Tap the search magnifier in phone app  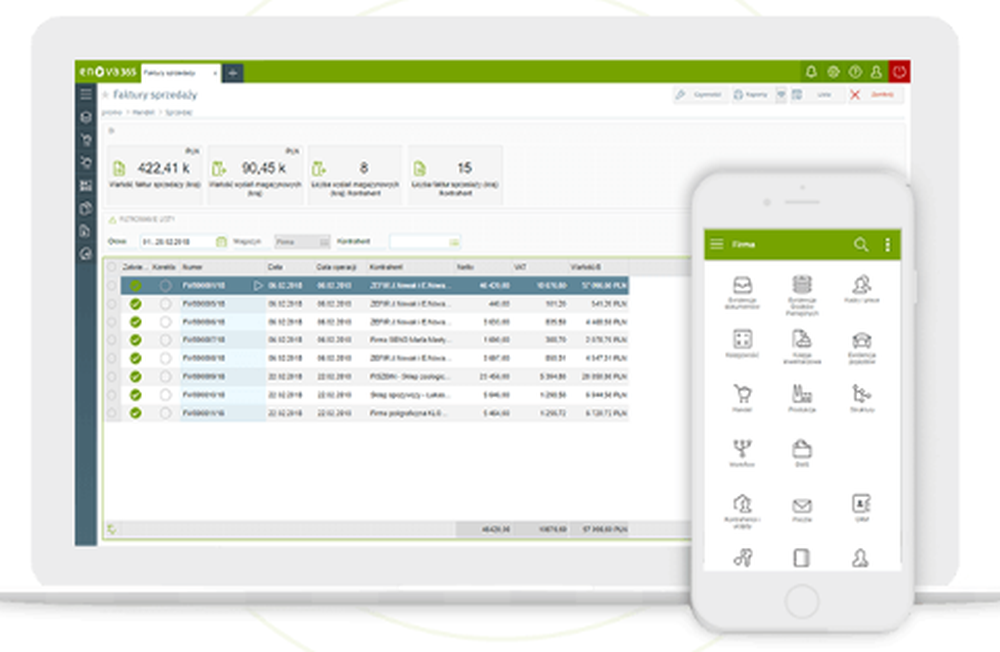pos(860,244)
